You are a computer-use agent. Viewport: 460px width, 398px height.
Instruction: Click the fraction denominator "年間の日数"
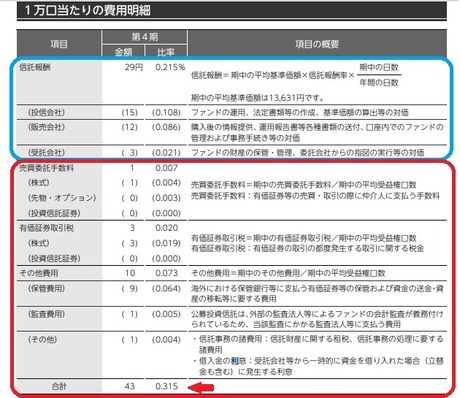click(x=379, y=82)
